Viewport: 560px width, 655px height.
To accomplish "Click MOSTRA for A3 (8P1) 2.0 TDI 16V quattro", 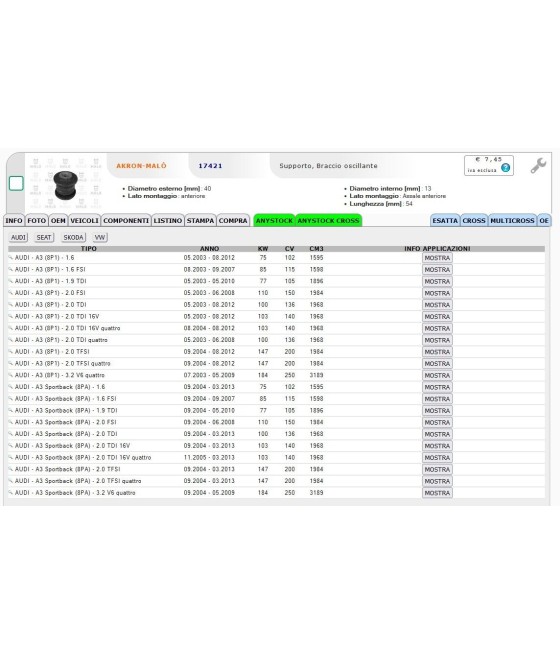I will click(x=437, y=328).
